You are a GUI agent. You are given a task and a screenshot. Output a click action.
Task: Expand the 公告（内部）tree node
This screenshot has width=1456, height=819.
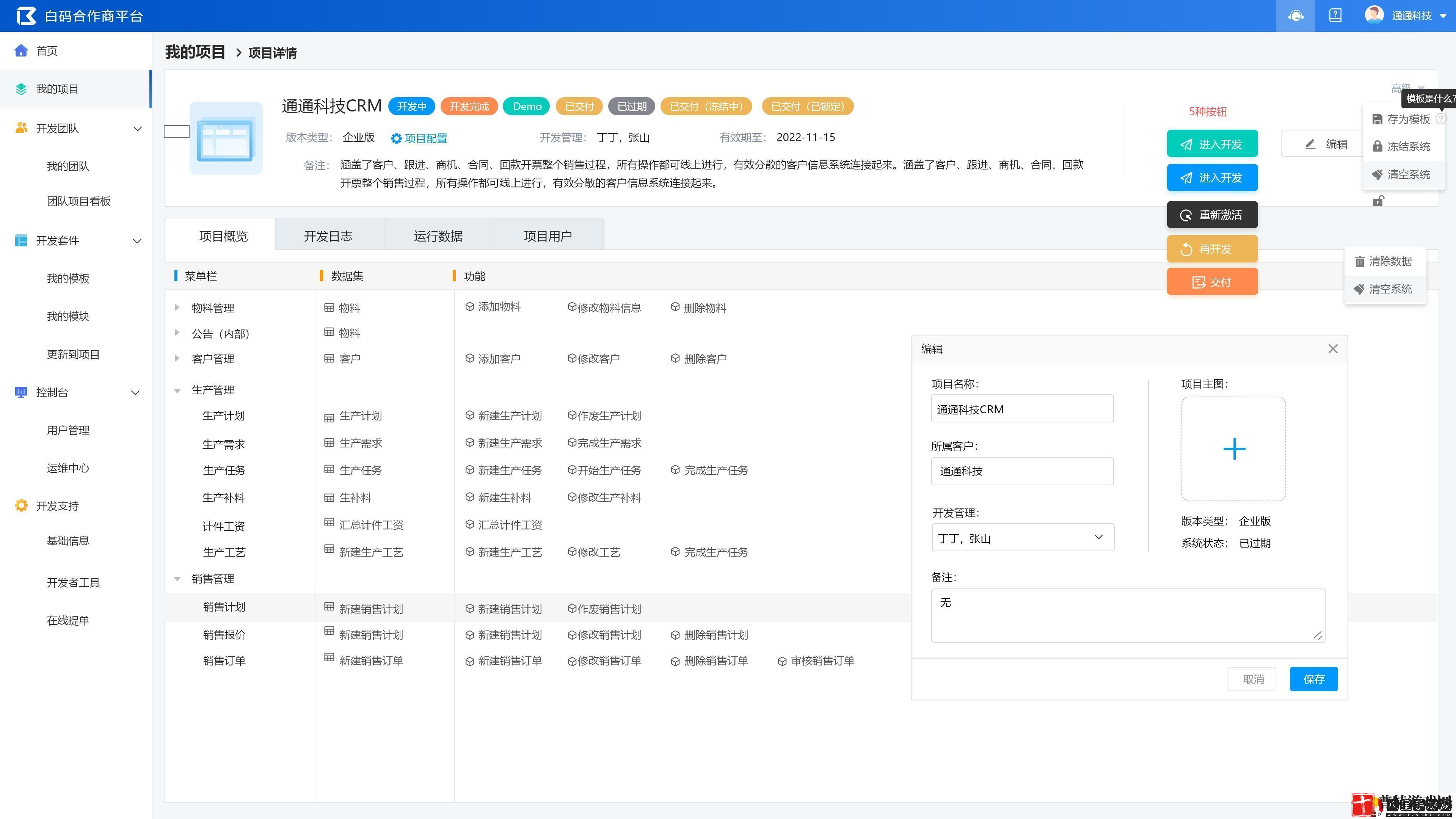coord(177,333)
